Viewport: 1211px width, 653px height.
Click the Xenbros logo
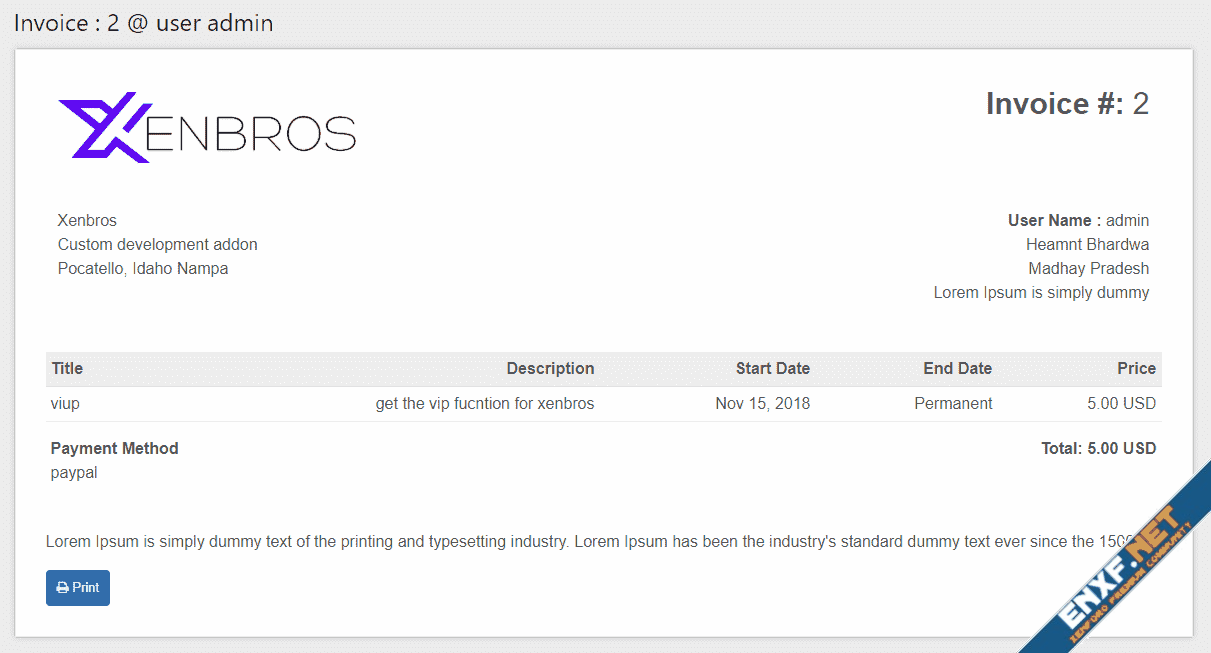[207, 128]
